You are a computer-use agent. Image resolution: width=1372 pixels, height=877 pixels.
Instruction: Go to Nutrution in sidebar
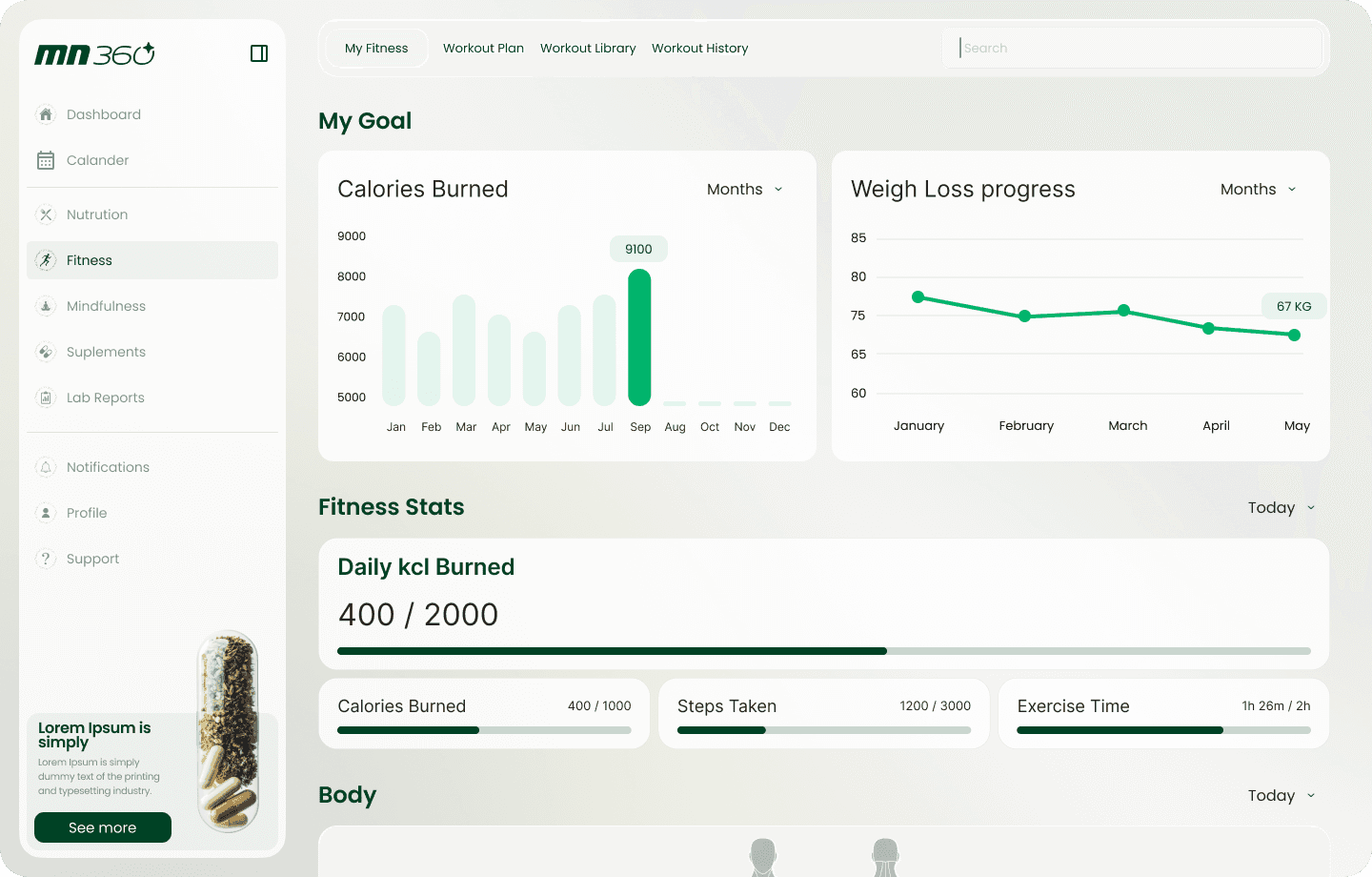[152, 214]
